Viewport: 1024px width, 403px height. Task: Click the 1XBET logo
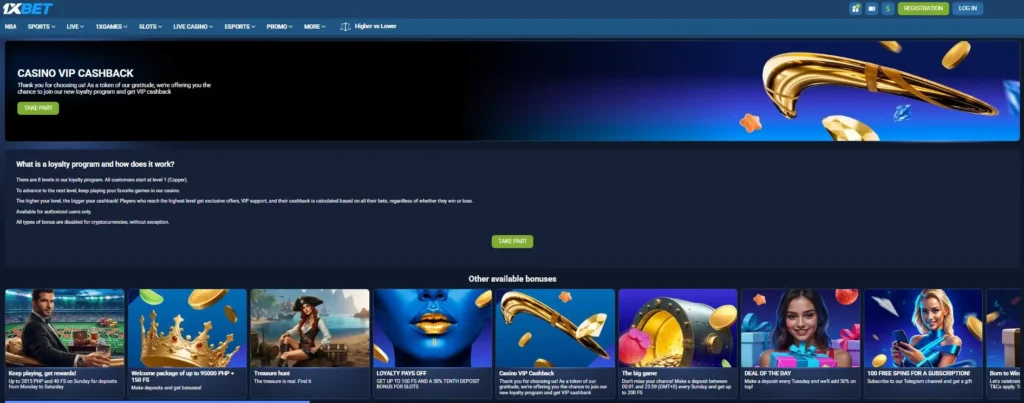27,8
